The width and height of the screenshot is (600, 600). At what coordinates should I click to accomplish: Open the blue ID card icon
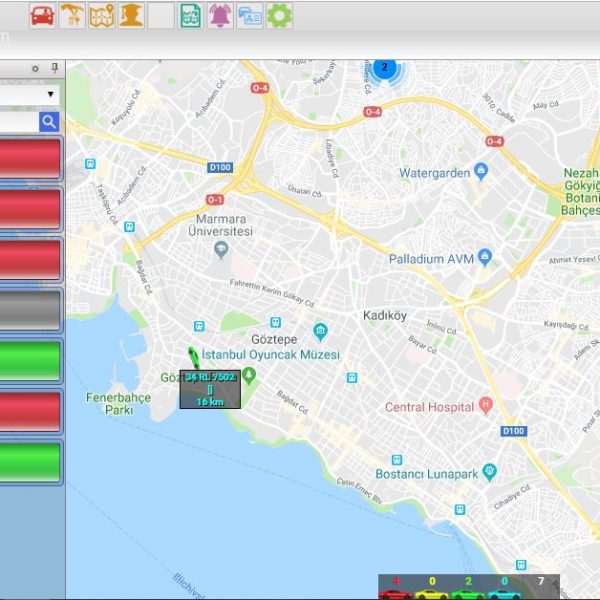click(x=250, y=16)
